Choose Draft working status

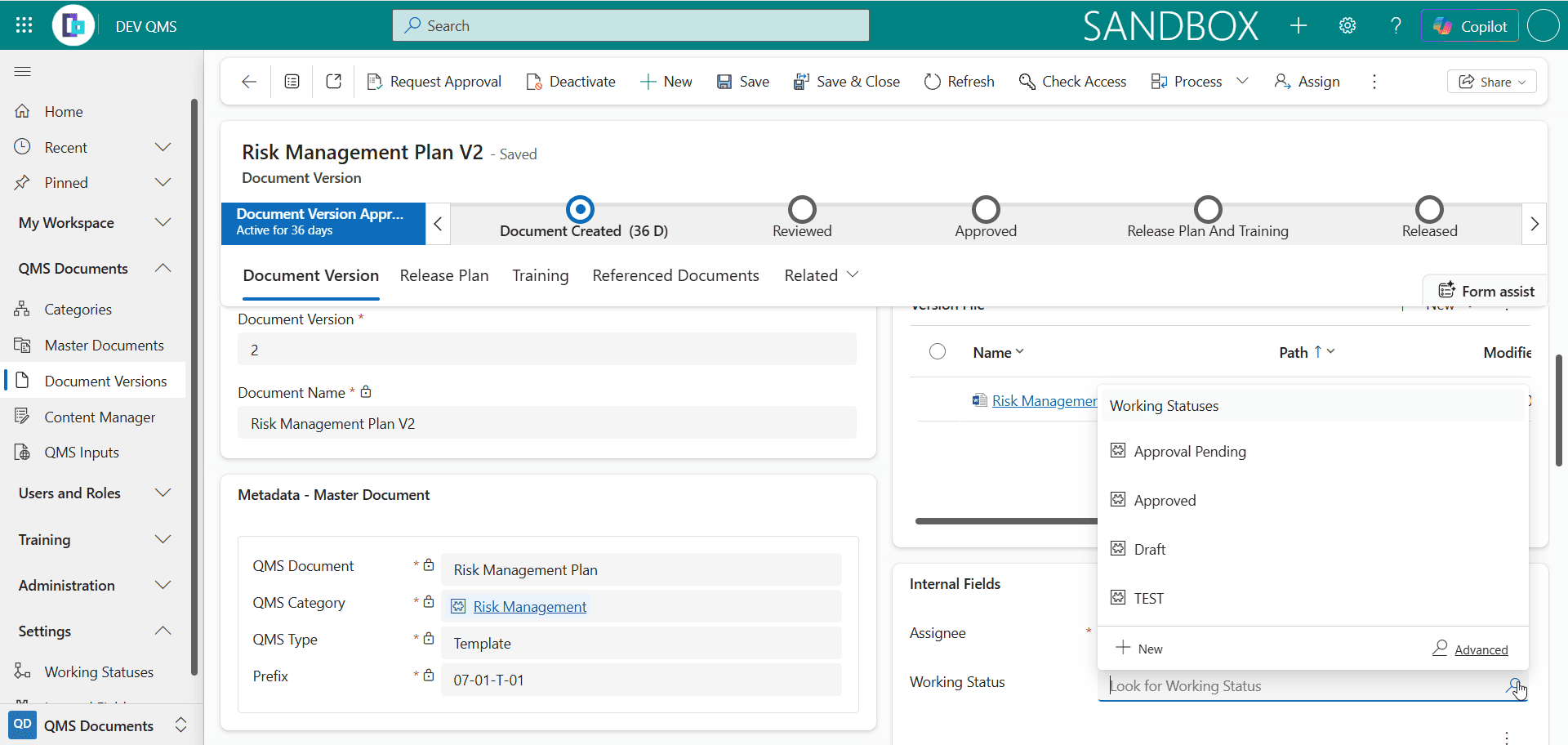[x=1312, y=550]
